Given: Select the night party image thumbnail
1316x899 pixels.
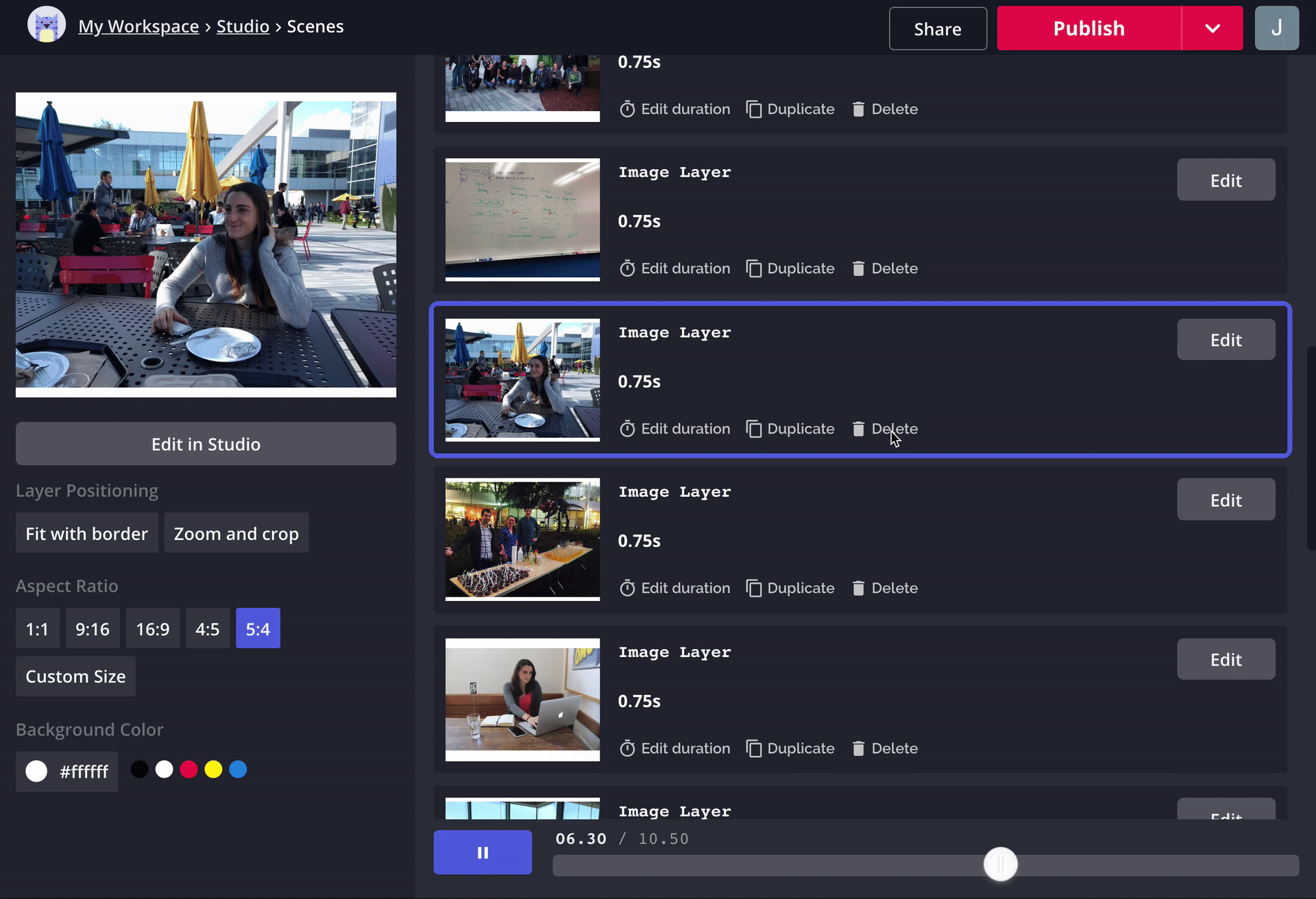Looking at the screenshot, I should [522, 539].
